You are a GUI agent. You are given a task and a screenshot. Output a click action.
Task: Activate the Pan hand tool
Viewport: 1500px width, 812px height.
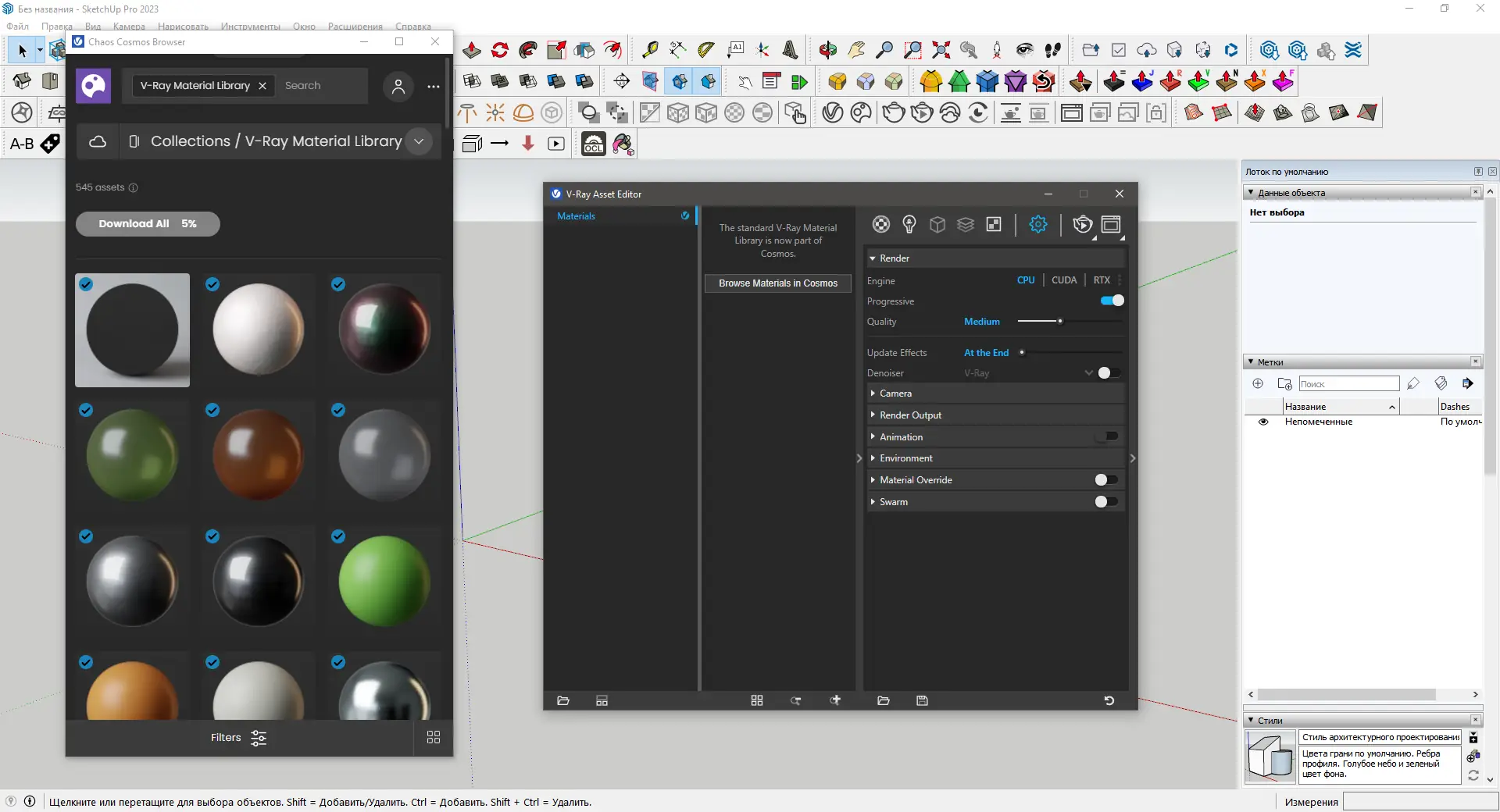[856, 50]
